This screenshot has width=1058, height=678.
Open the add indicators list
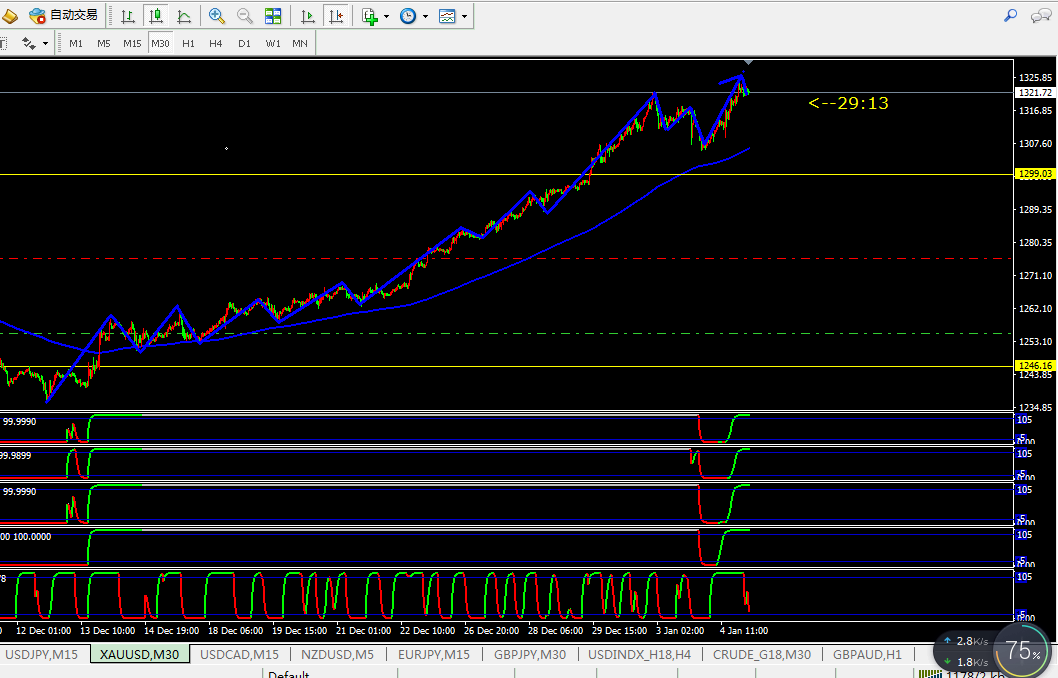click(x=370, y=16)
